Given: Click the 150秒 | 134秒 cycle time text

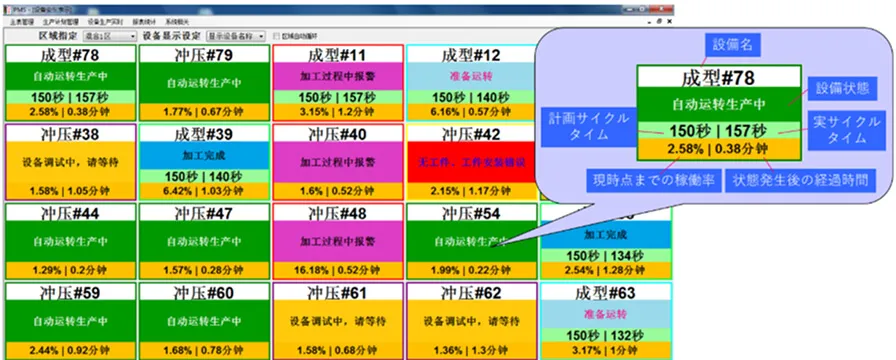Looking at the screenshot, I should tap(606, 255).
